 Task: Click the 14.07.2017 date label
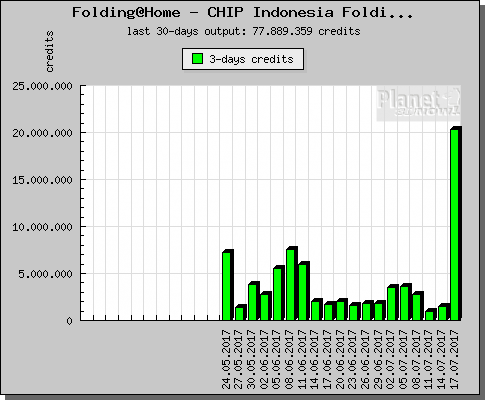coord(442,359)
